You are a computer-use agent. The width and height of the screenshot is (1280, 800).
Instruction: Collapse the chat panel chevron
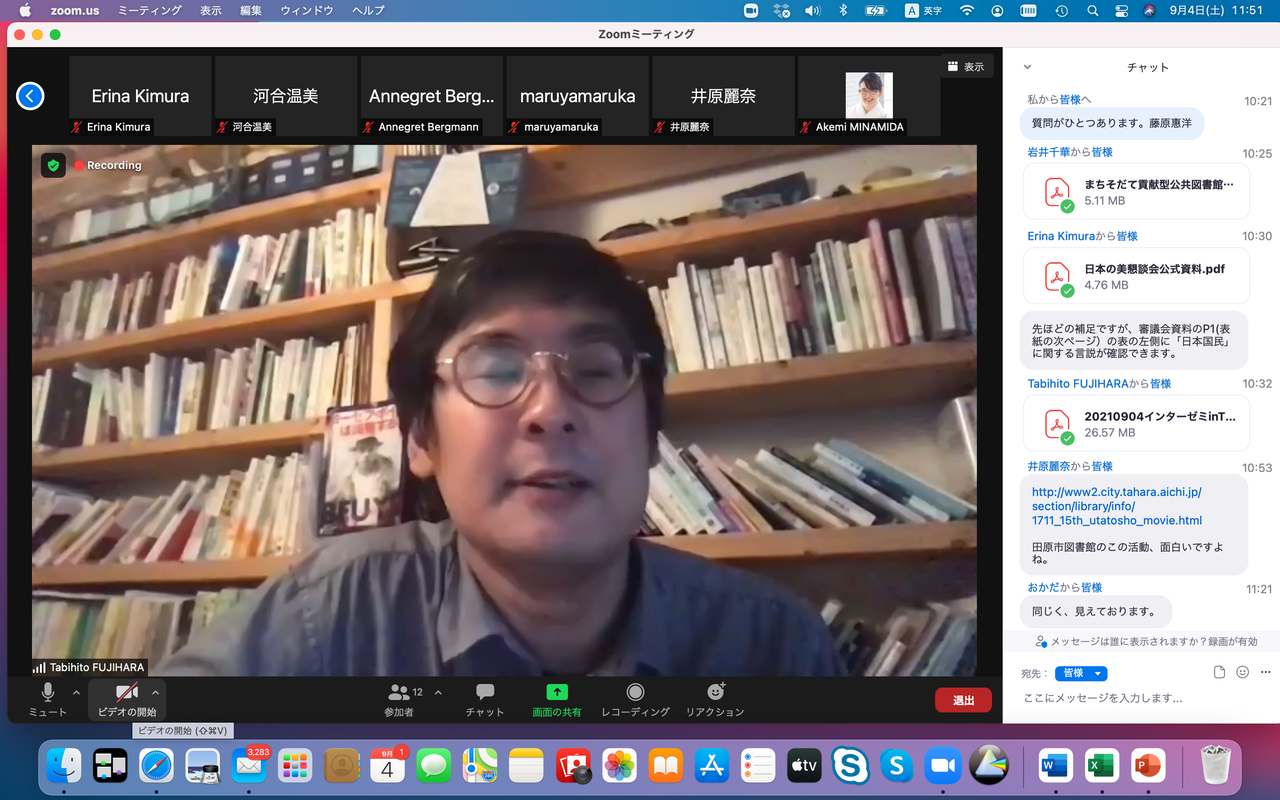[x=1027, y=67]
